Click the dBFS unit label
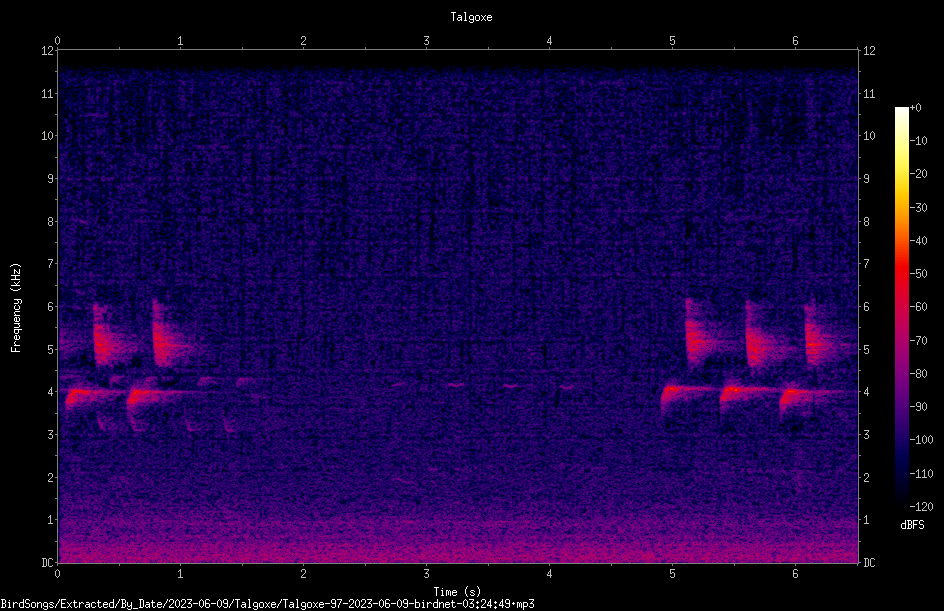Viewport: 944px width, 611px height. 912,525
